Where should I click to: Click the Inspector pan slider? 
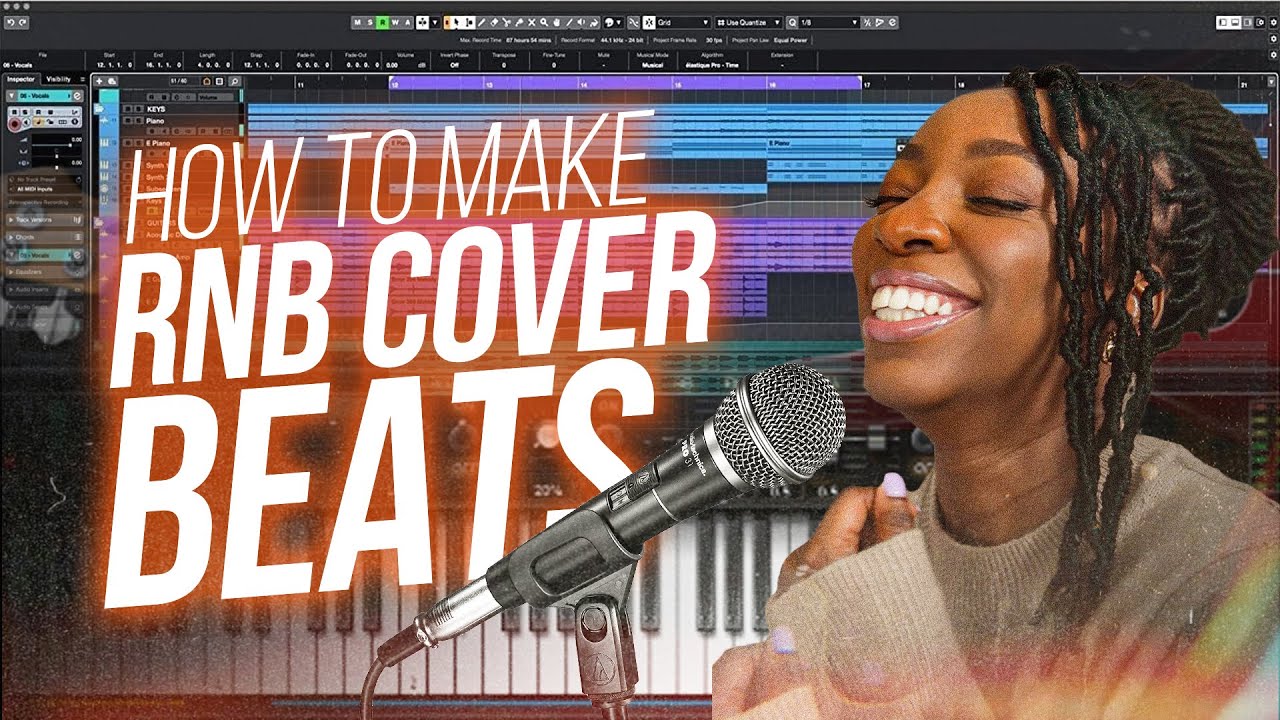(x=57, y=156)
